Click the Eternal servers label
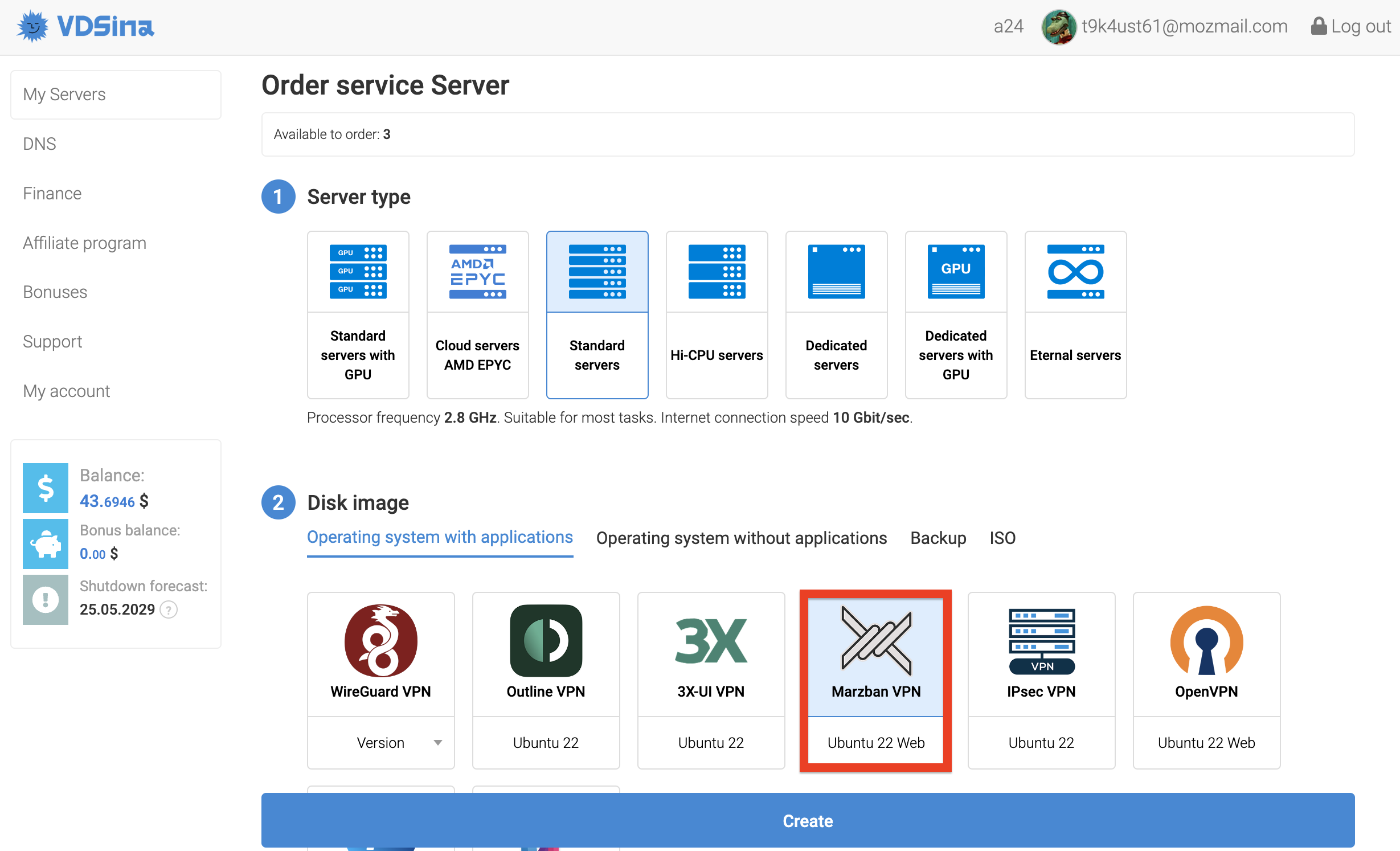 coord(1075,355)
